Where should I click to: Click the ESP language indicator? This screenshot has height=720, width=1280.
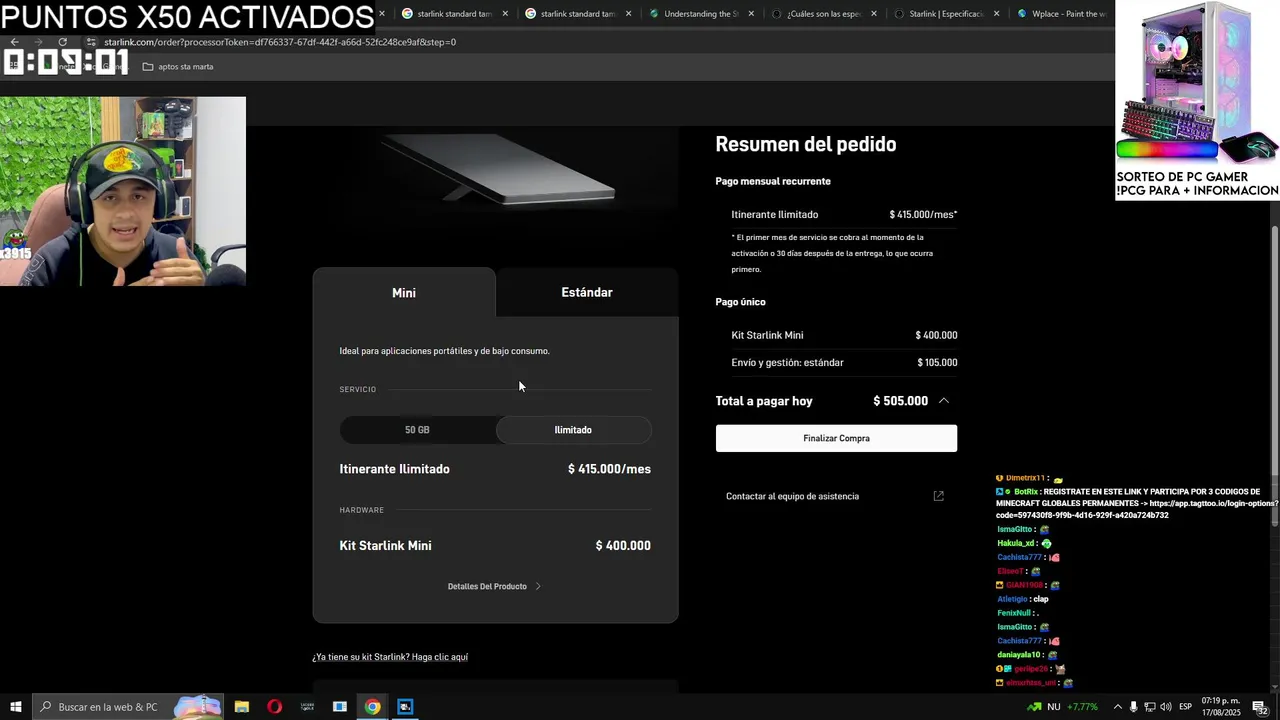(x=1185, y=707)
